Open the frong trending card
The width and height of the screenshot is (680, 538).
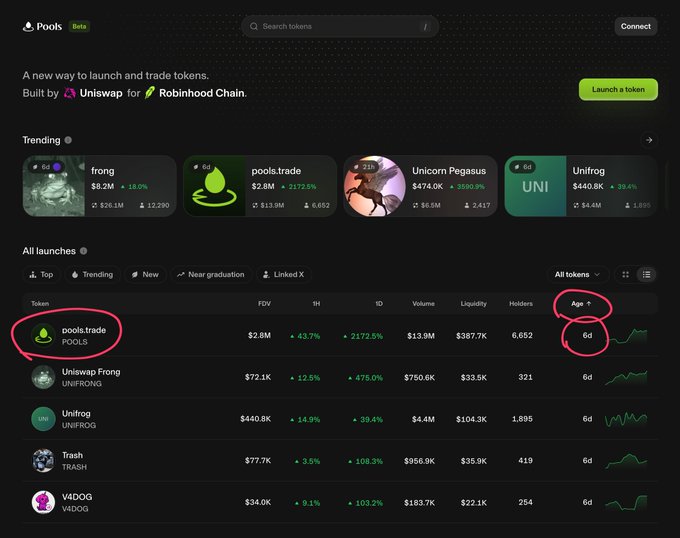(x=99, y=186)
